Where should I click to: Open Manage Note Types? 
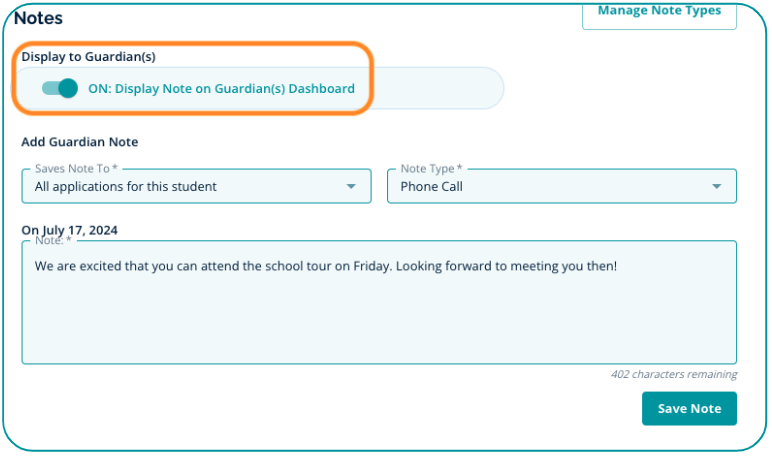pyautogui.click(x=659, y=12)
